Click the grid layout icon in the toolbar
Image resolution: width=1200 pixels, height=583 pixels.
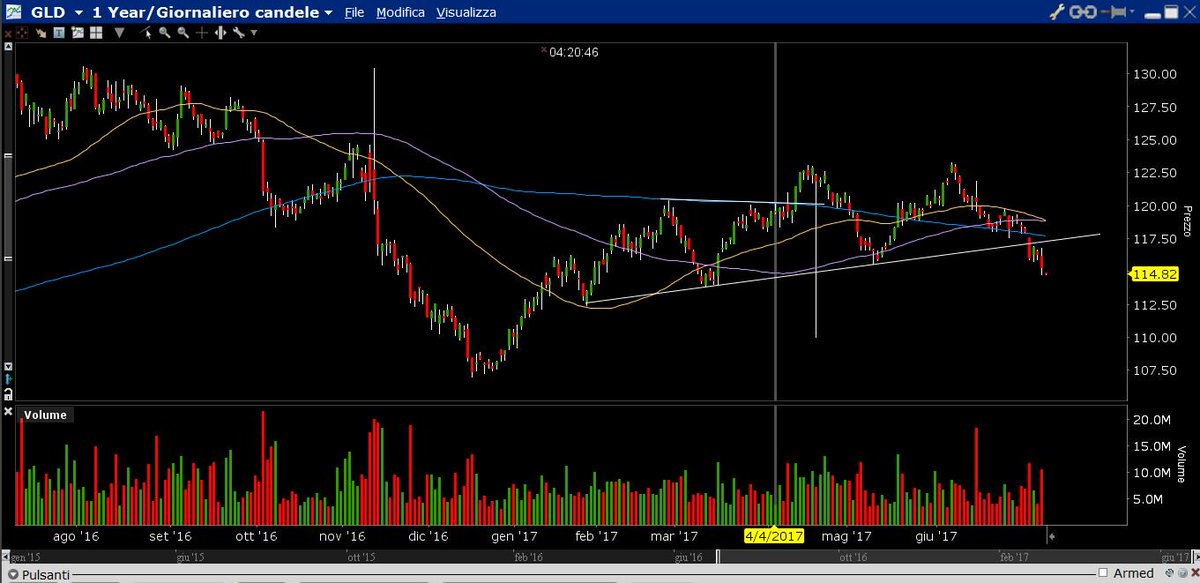point(95,33)
